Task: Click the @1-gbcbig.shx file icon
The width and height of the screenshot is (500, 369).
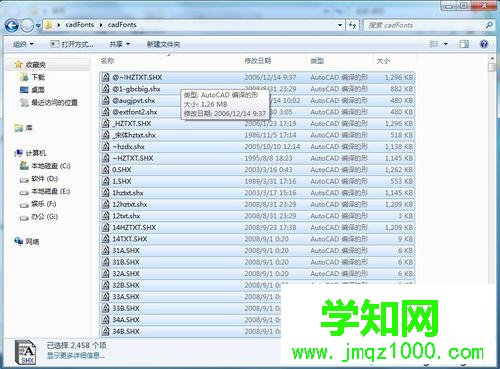Action: [x=106, y=89]
